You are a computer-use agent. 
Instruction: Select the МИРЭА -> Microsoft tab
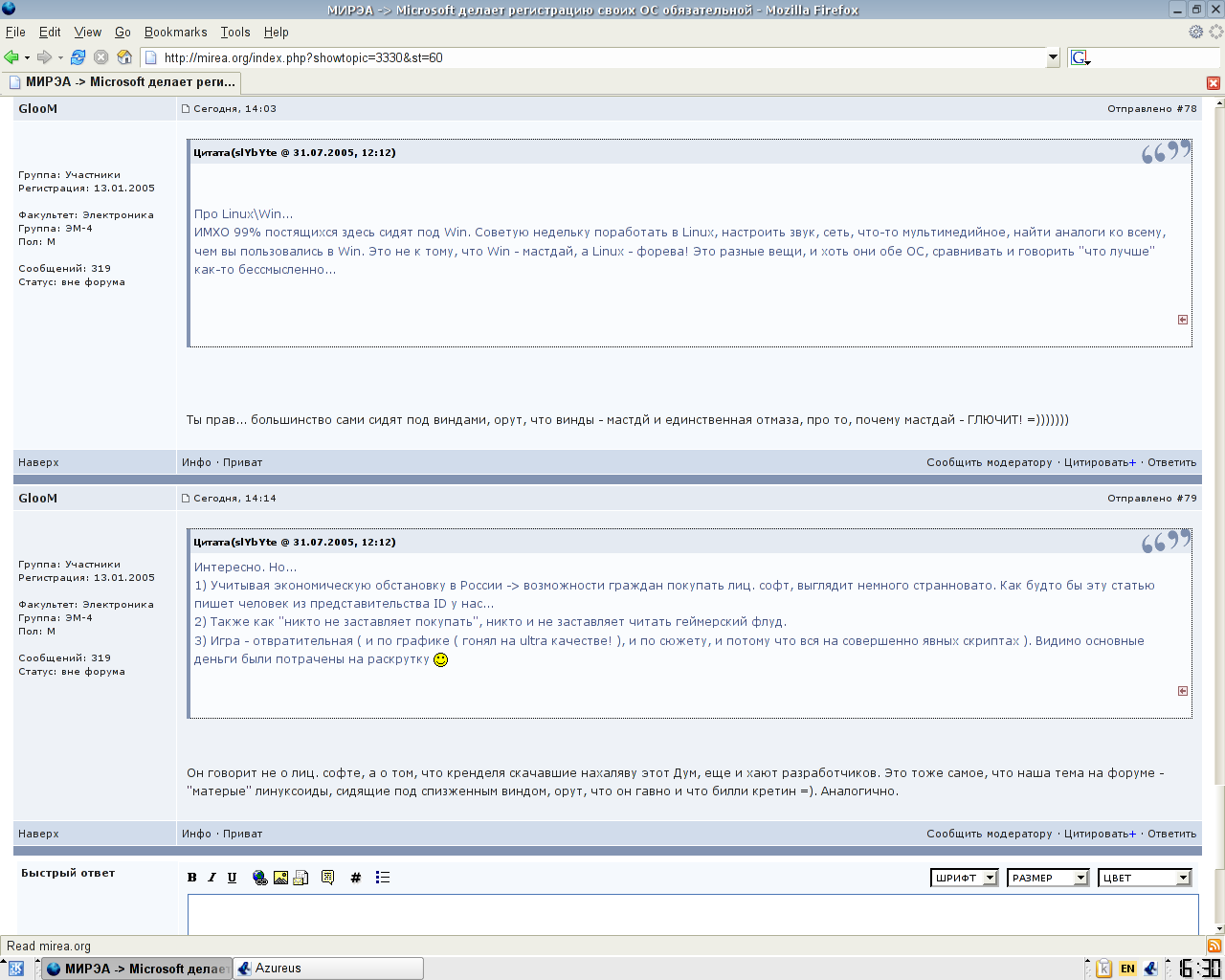(x=121, y=82)
